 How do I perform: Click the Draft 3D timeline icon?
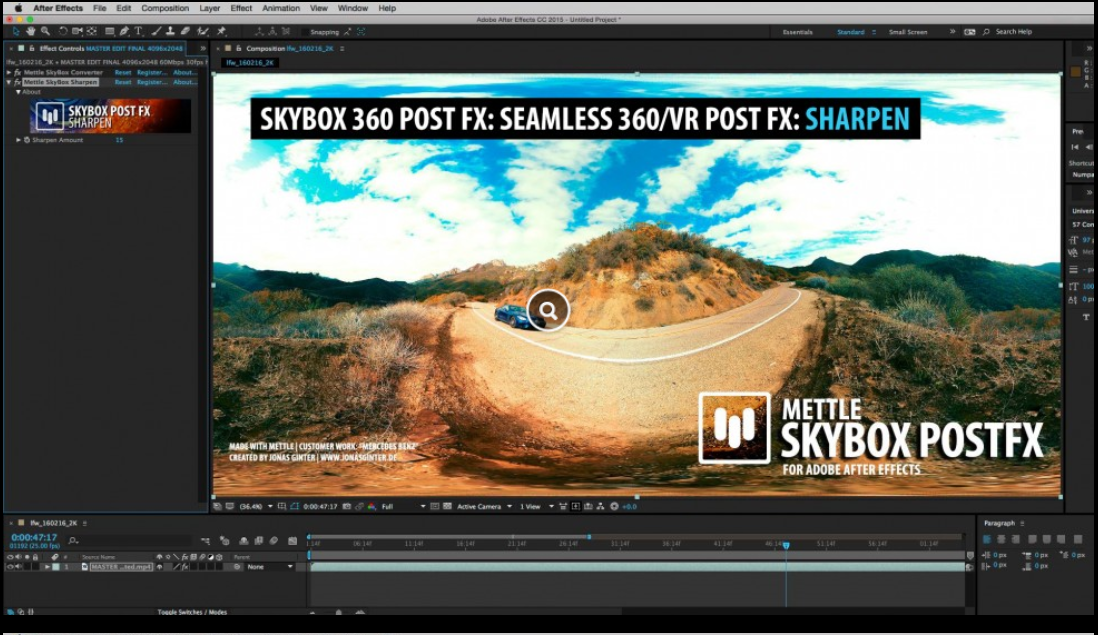coord(225,541)
